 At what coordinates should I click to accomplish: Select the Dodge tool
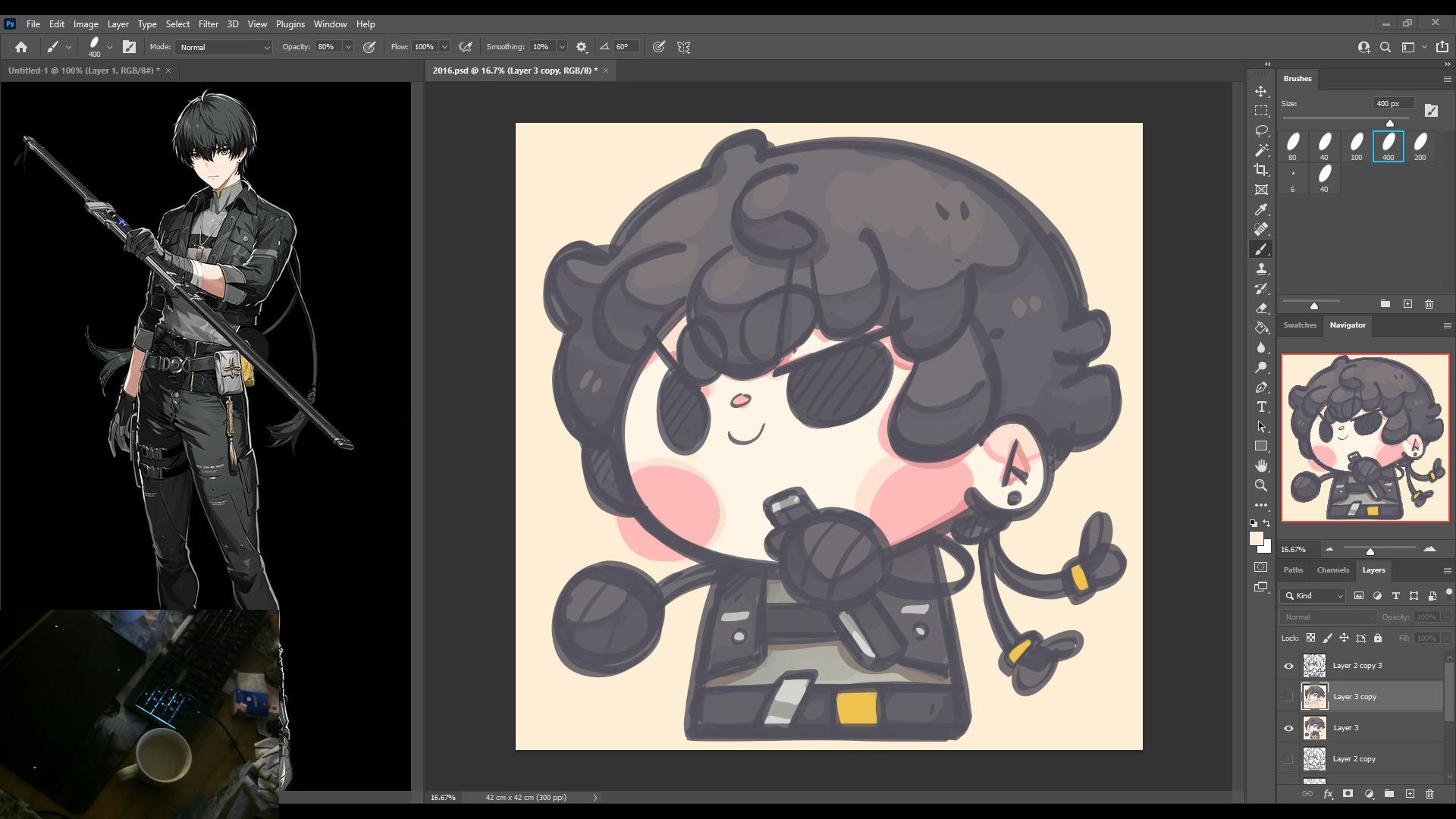click(x=1261, y=367)
